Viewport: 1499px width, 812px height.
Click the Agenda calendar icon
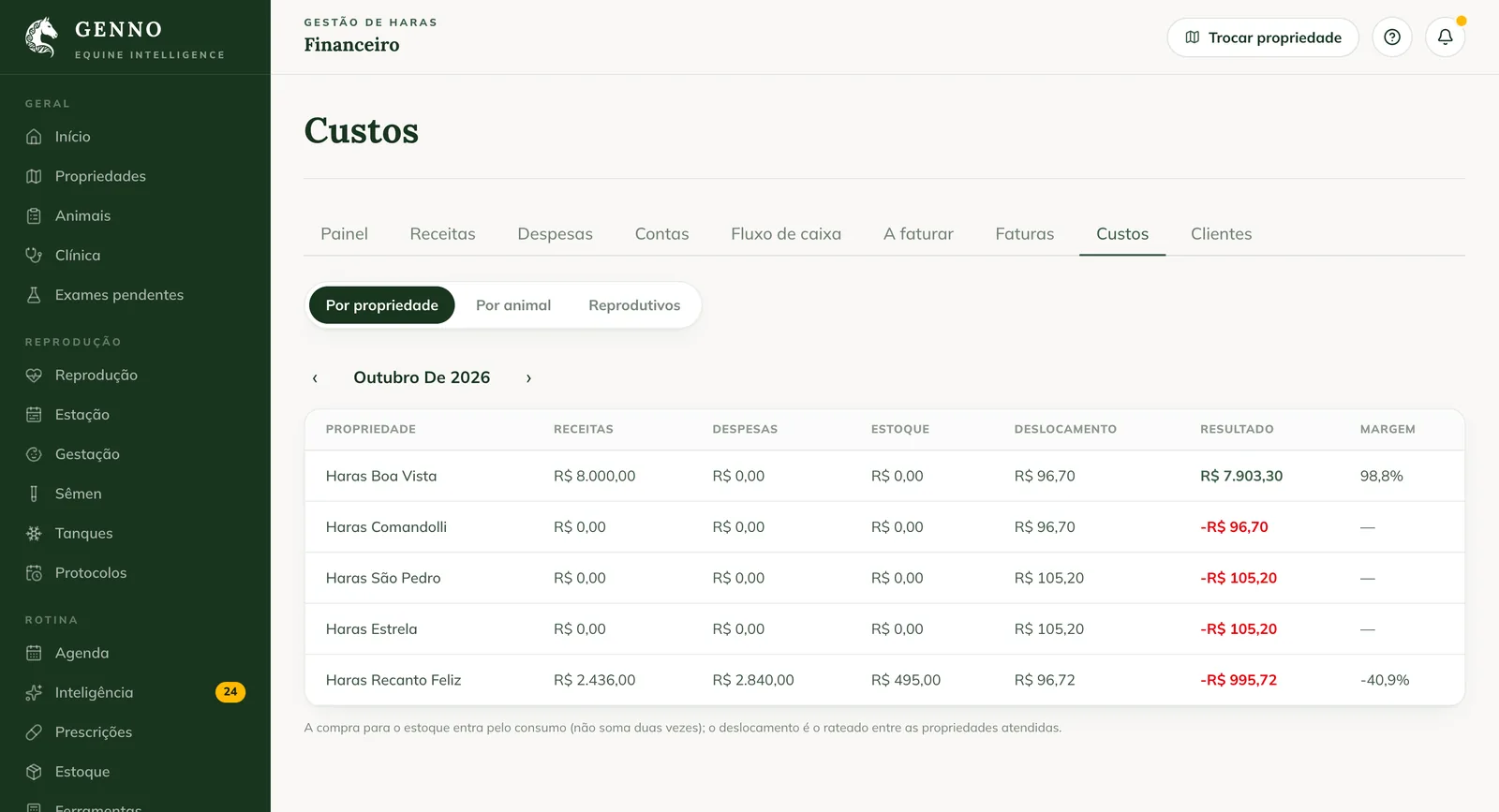(34, 653)
